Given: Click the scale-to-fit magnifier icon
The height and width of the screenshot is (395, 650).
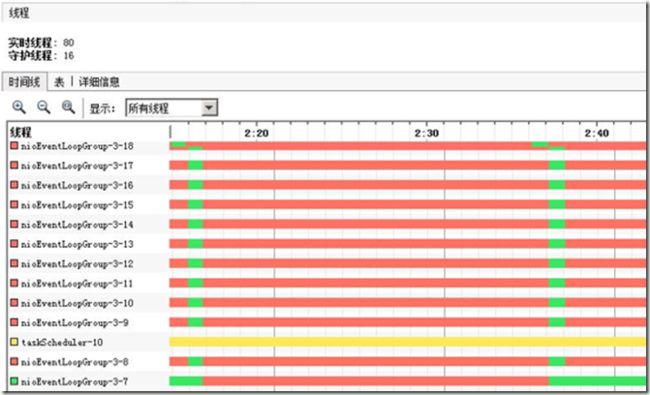Looking at the screenshot, I should coord(68,107).
